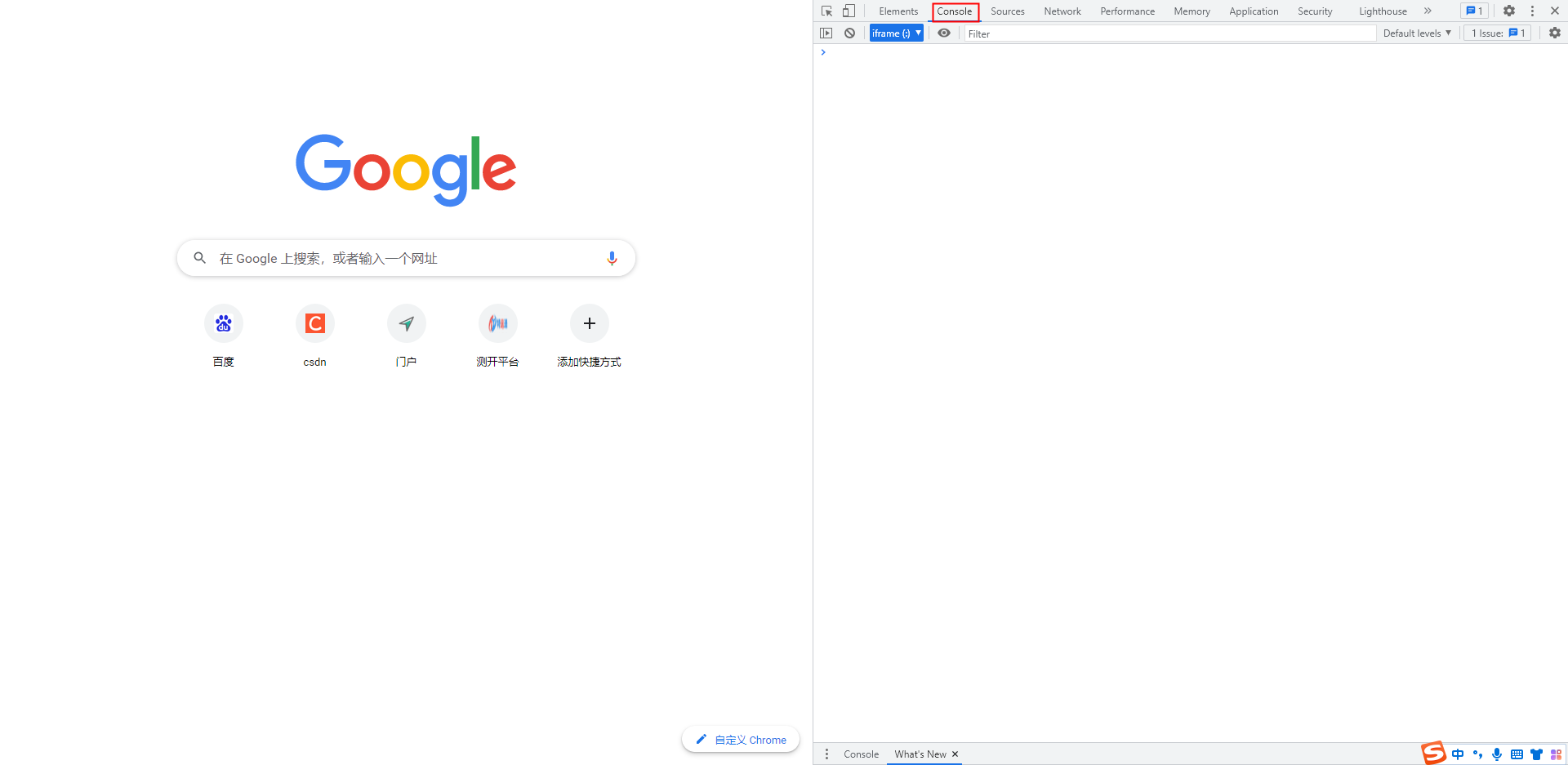
Task: Click the Sogou input method S logo
Action: click(x=1434, y=753)
